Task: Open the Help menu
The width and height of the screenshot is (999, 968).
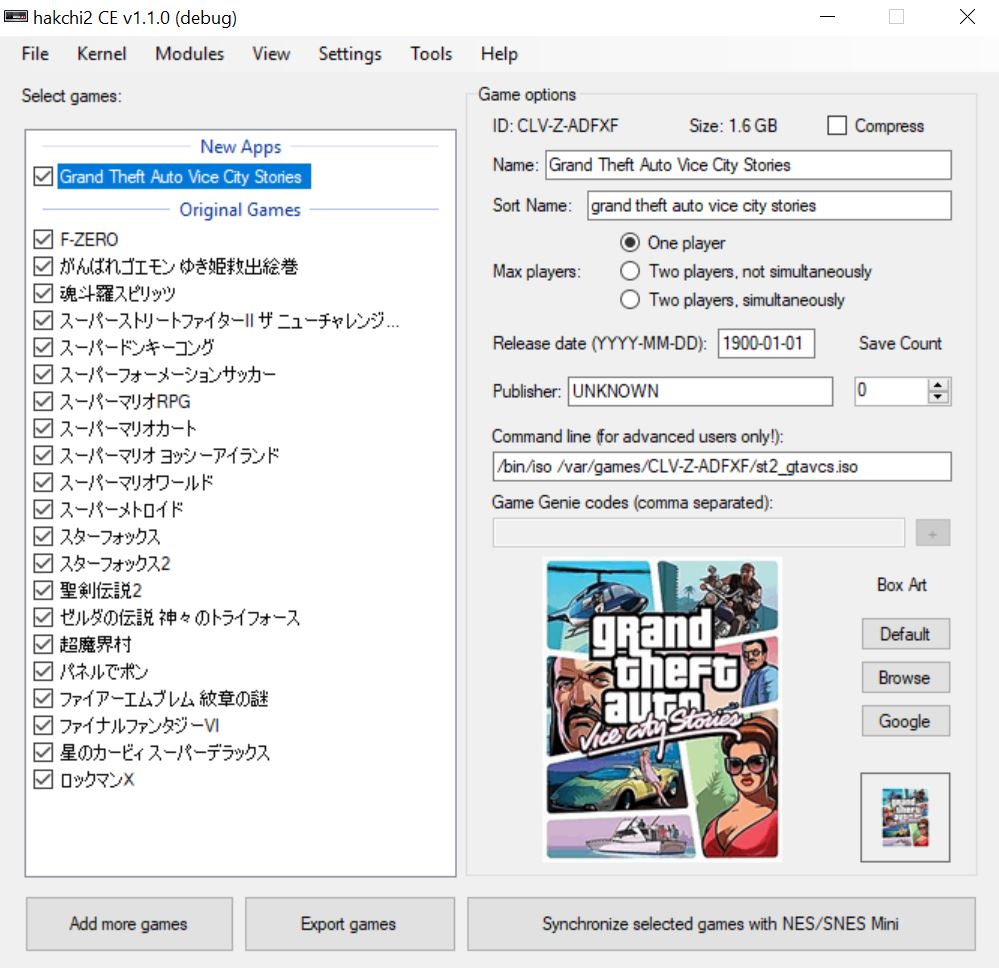Action: tap(499, 54)
